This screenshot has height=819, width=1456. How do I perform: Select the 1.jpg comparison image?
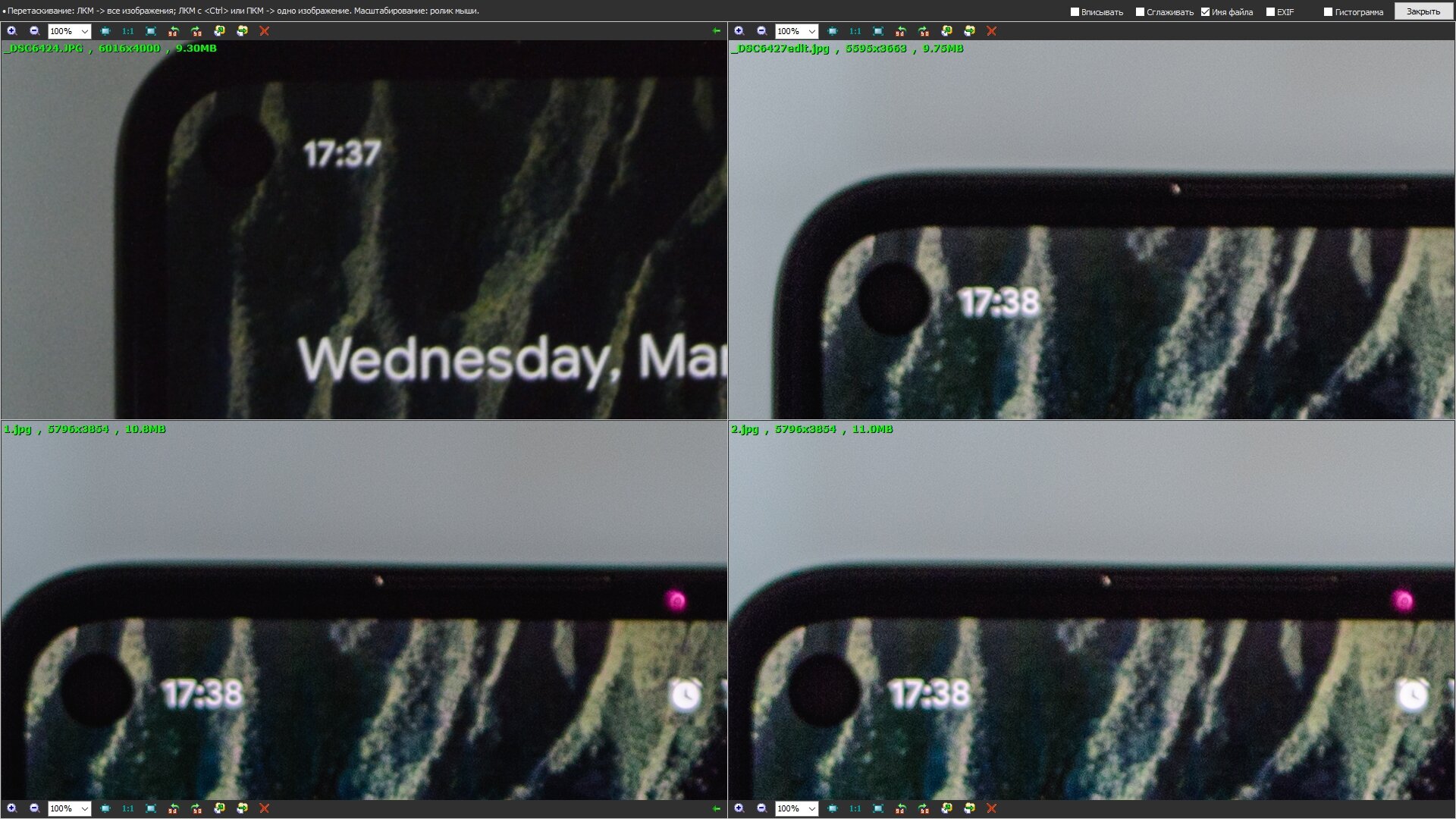[364, 610]
